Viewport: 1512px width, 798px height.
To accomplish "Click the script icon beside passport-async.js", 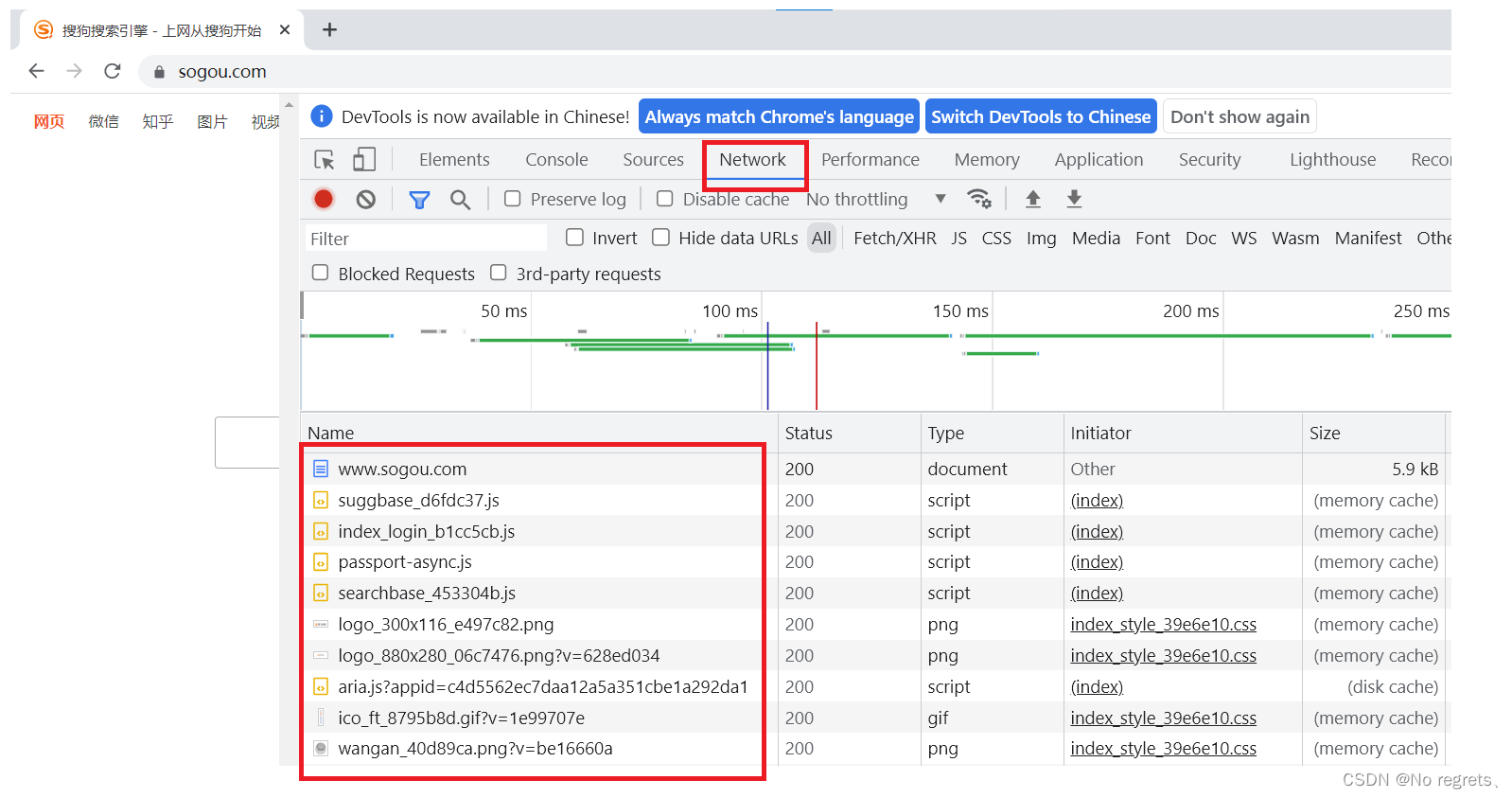I will pos(321,562).
